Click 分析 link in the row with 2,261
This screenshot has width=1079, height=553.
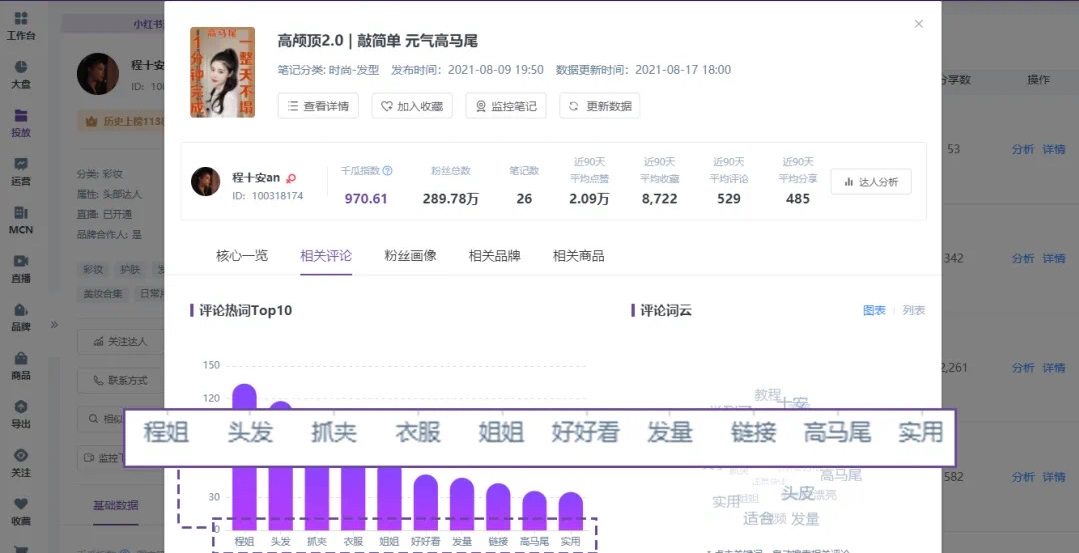1023,368
